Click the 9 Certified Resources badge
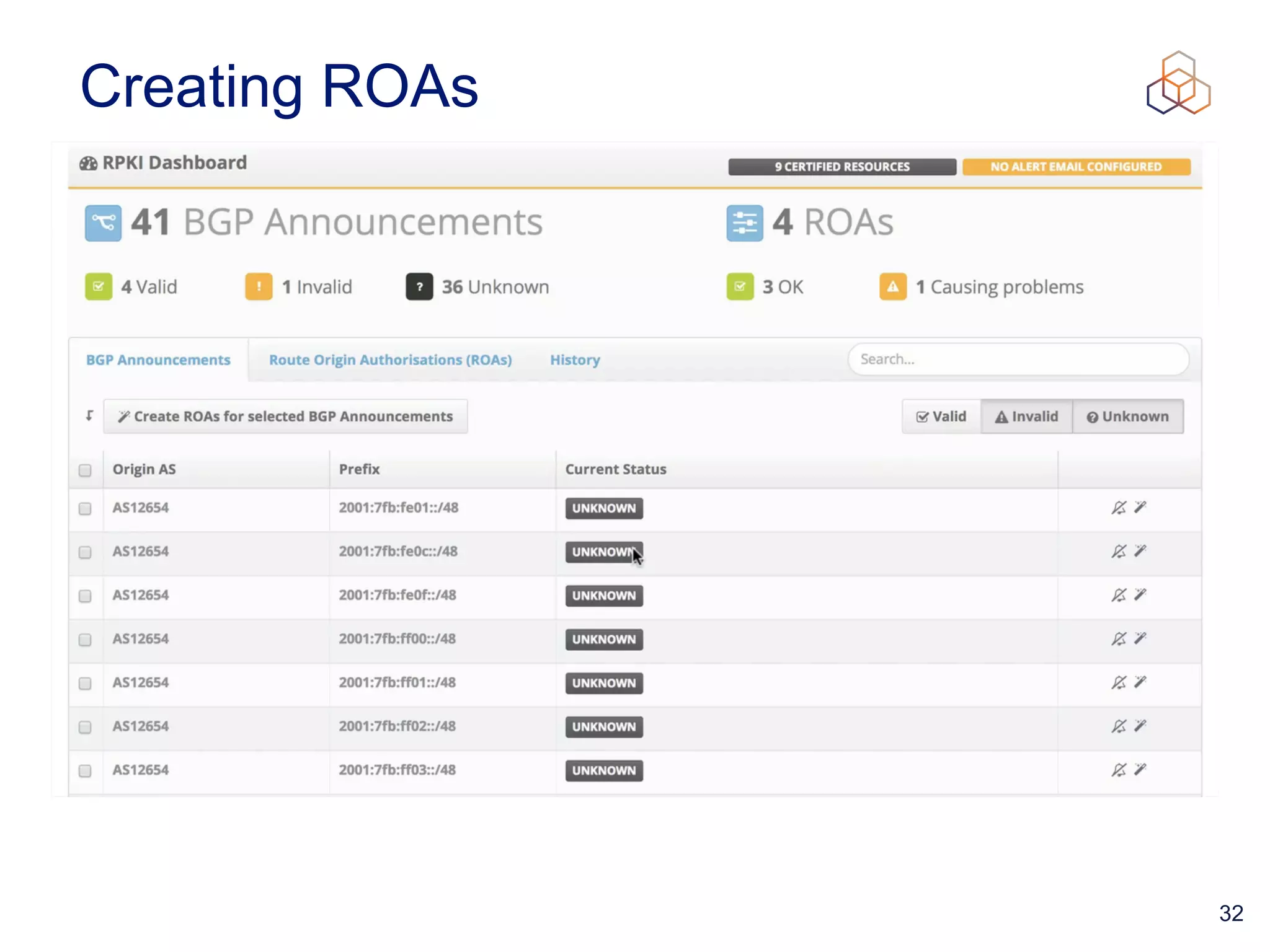 [x=842, y=167]
